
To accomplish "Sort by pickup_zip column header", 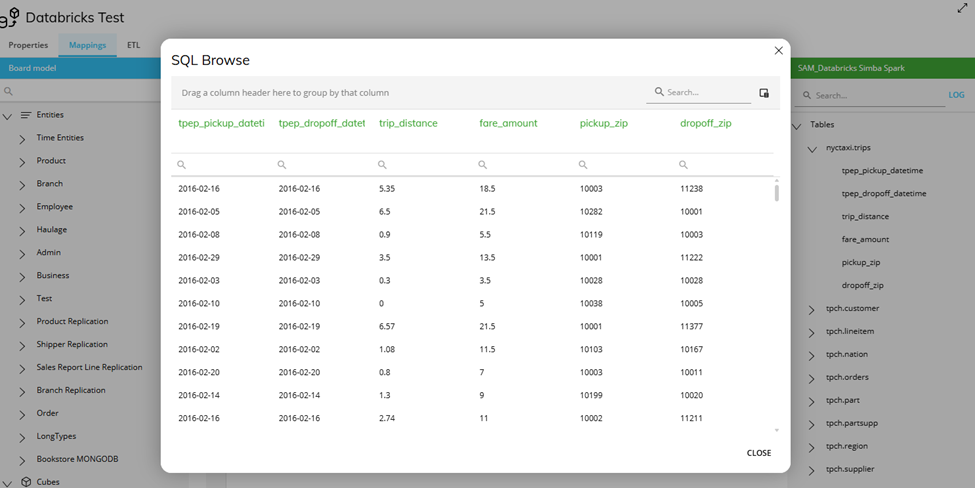I will pyautogui.click(x=604, y=123).
